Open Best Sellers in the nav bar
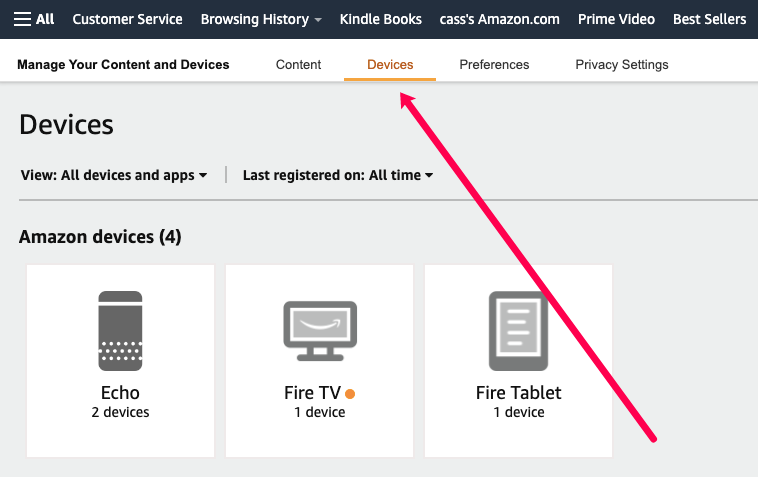This screenshot has height=477, width=758. click(x=709, y=19)
